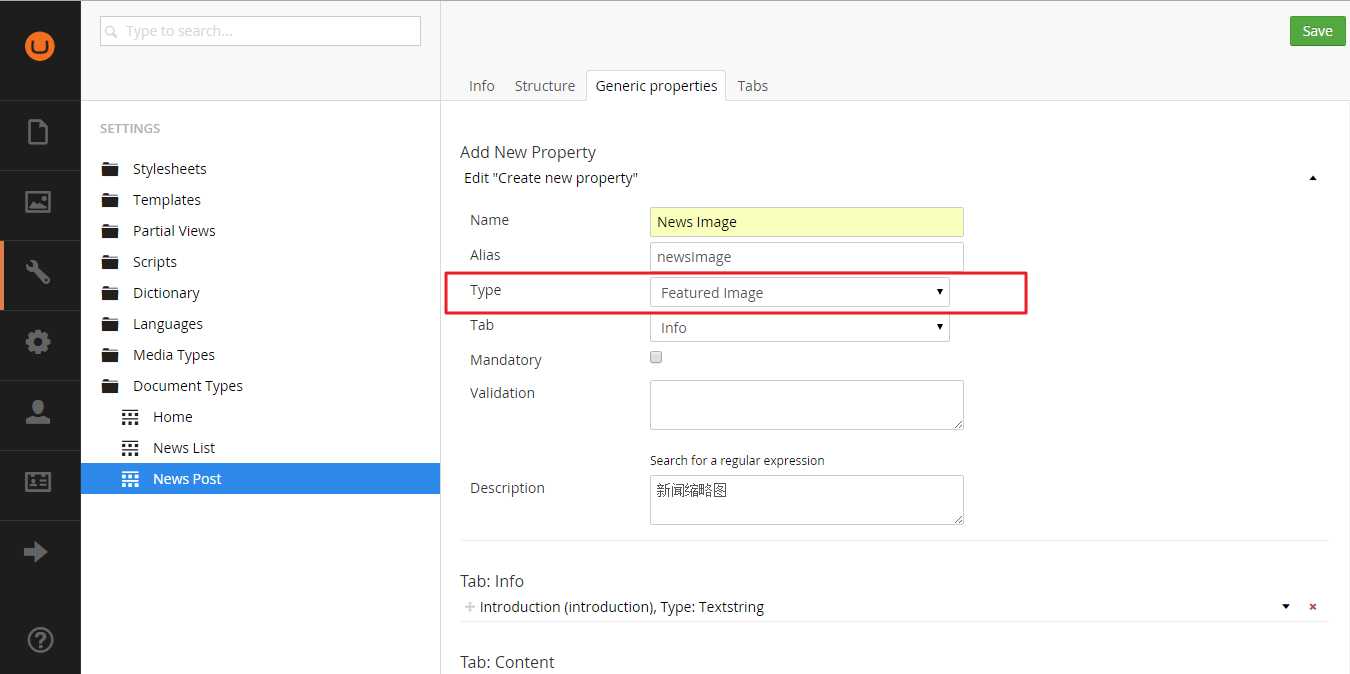Open the Settings section wrench icon
This screenshot has width=1350, height=674.
(x=38, y=272)
